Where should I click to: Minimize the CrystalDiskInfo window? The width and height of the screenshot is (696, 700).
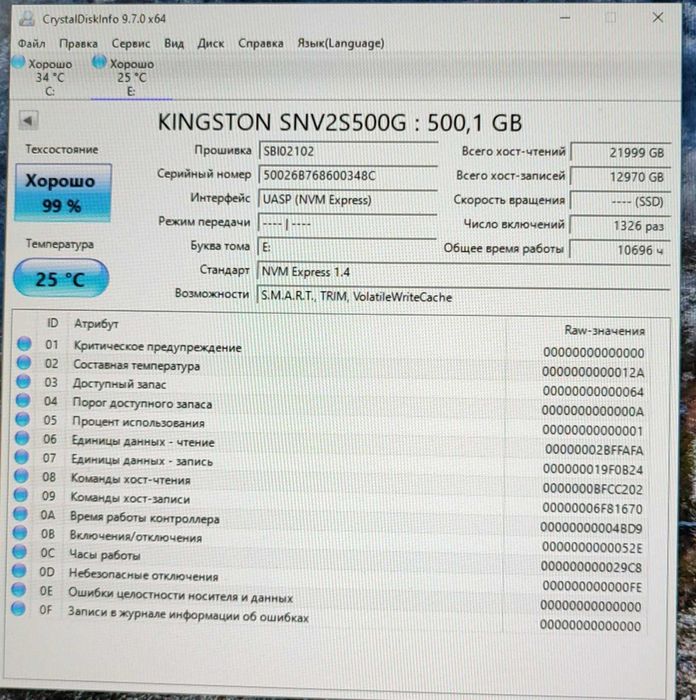(565, 18)
